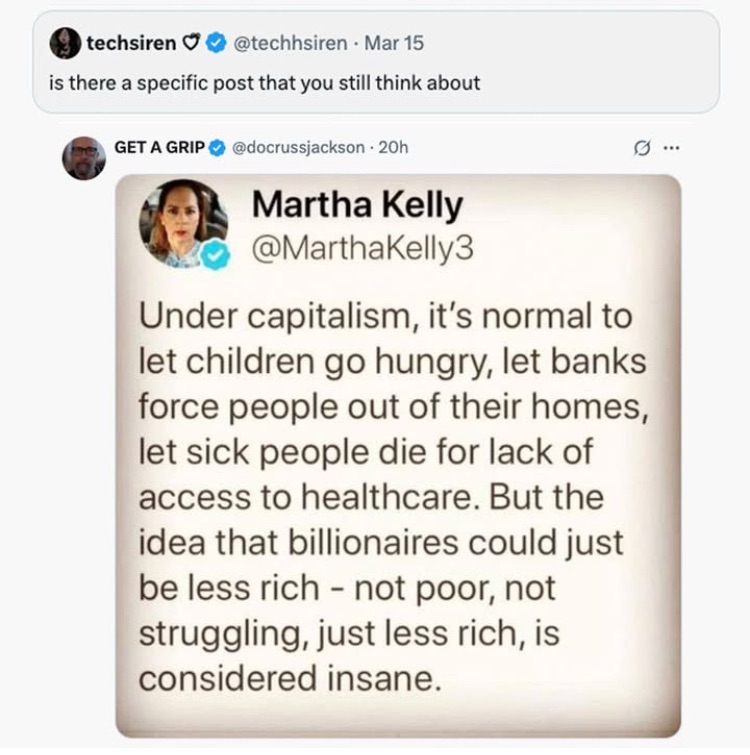Open the @docrussjackson handle link
Screen dimensions: 750x755
point(298,147)
